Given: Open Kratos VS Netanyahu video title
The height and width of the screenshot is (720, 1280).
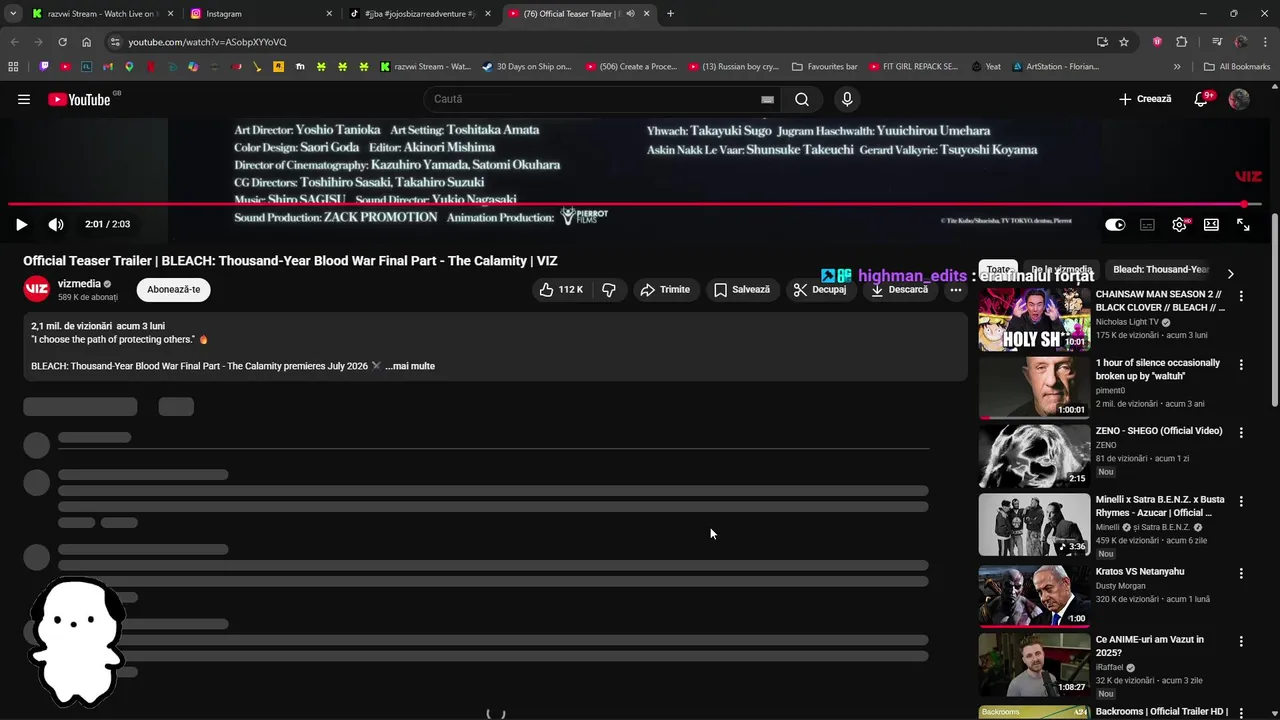Looking at the screenshot, I should [x=1140, y=572].
